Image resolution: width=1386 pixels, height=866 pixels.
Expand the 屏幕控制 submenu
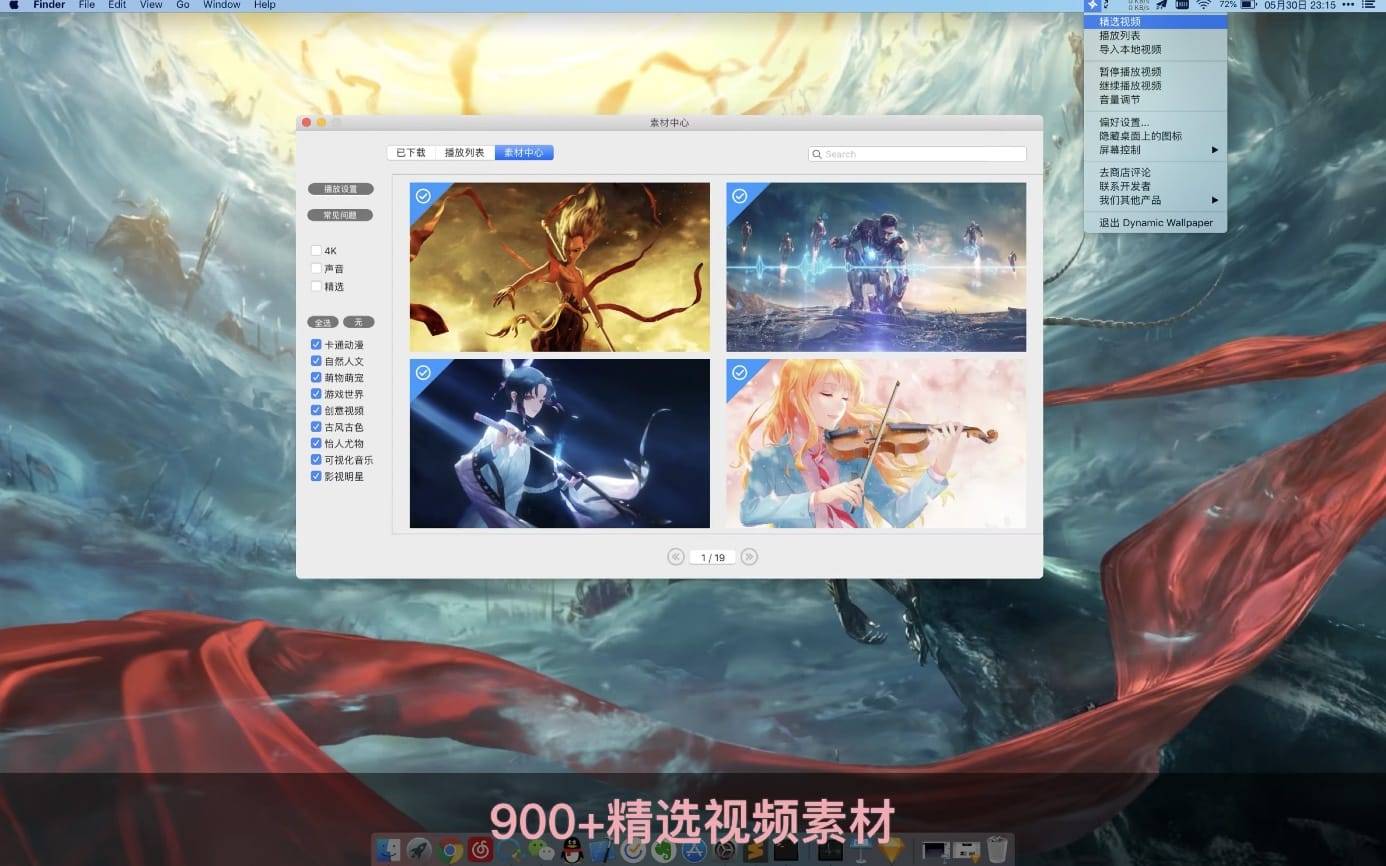(x=1155, y=150)
